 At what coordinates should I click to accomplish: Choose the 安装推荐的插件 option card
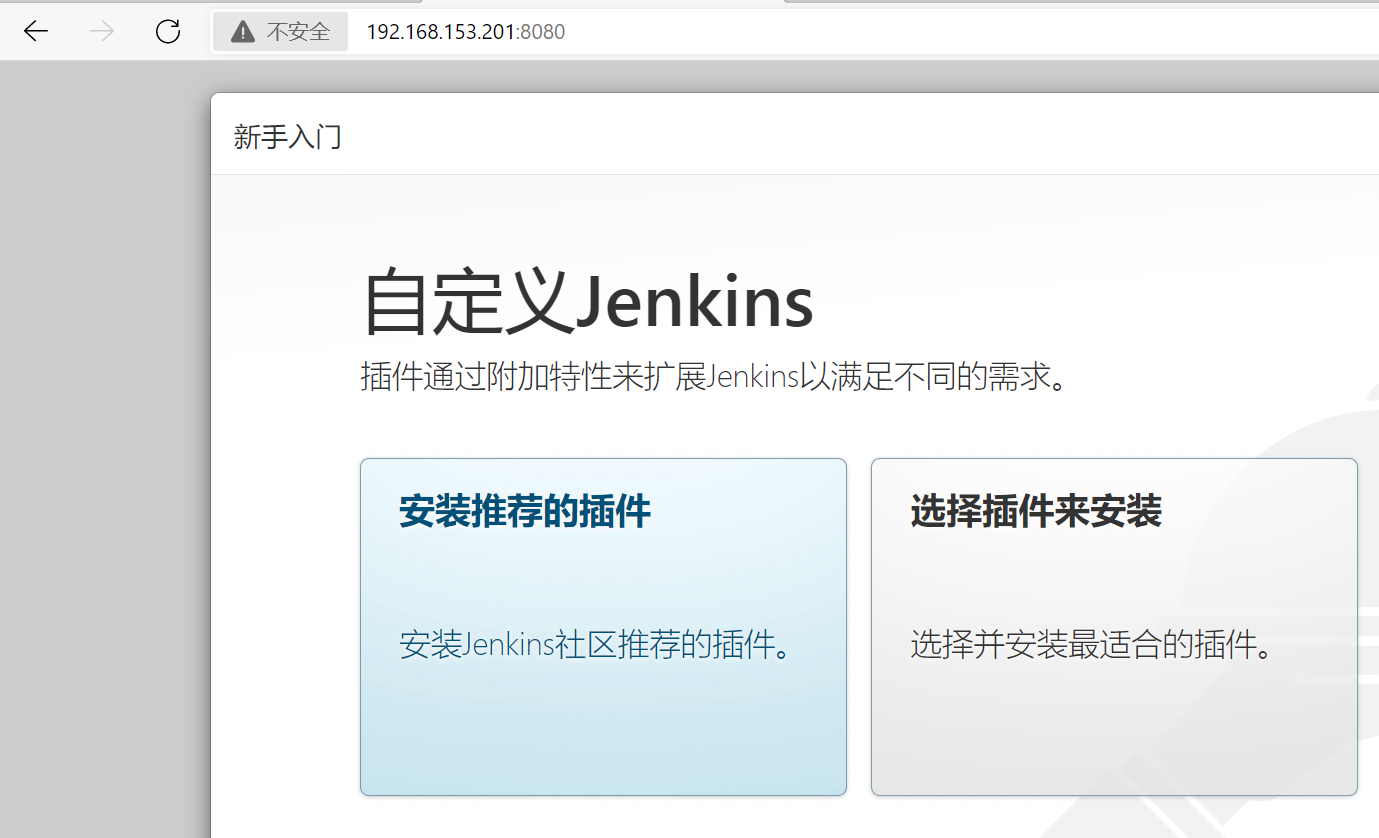[603, 627]
